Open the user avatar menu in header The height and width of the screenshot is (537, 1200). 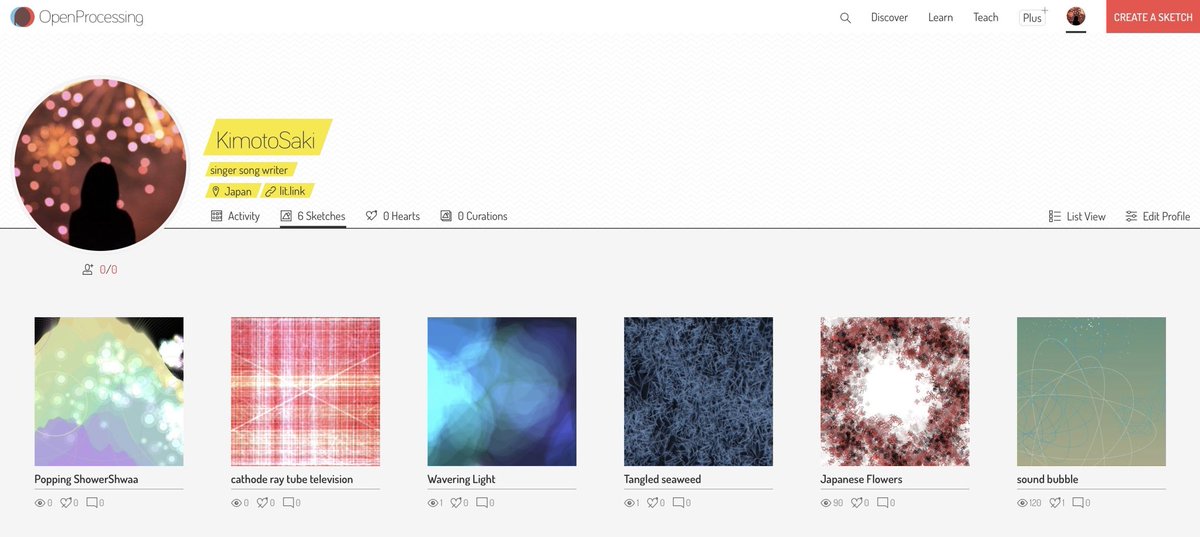pos(1076,16)
